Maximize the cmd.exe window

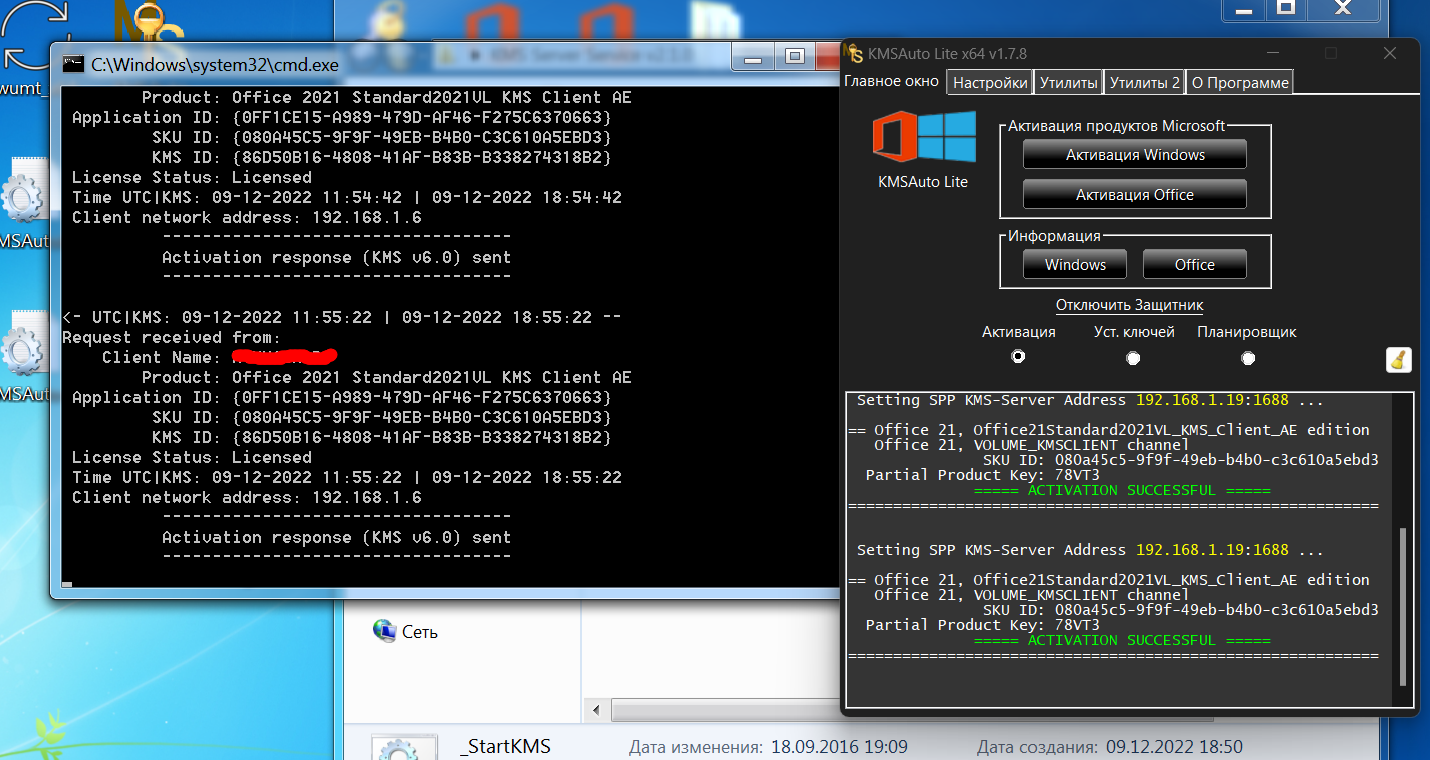tap(795, 55)
